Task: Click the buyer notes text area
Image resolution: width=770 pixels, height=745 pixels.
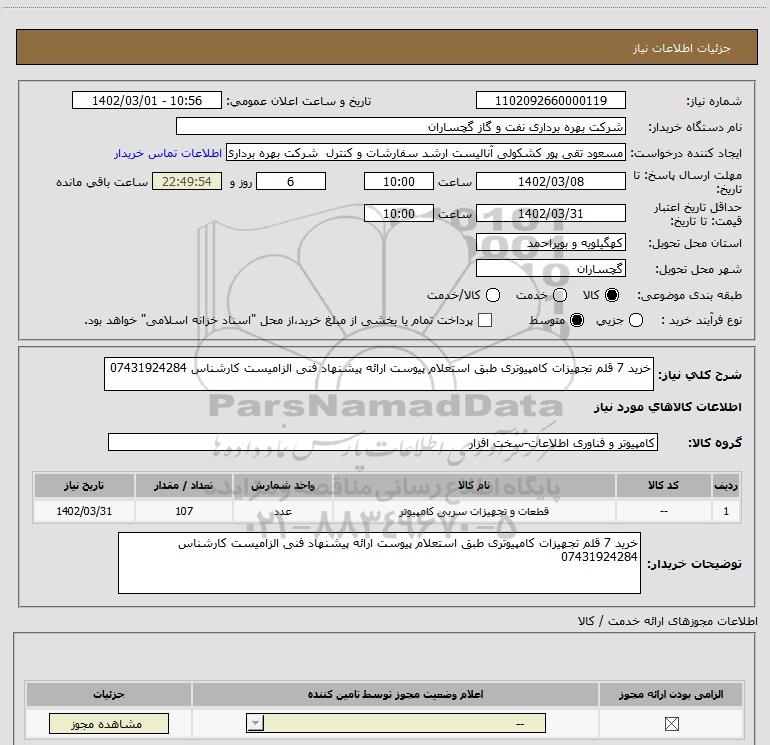Action: click(379, 563)
